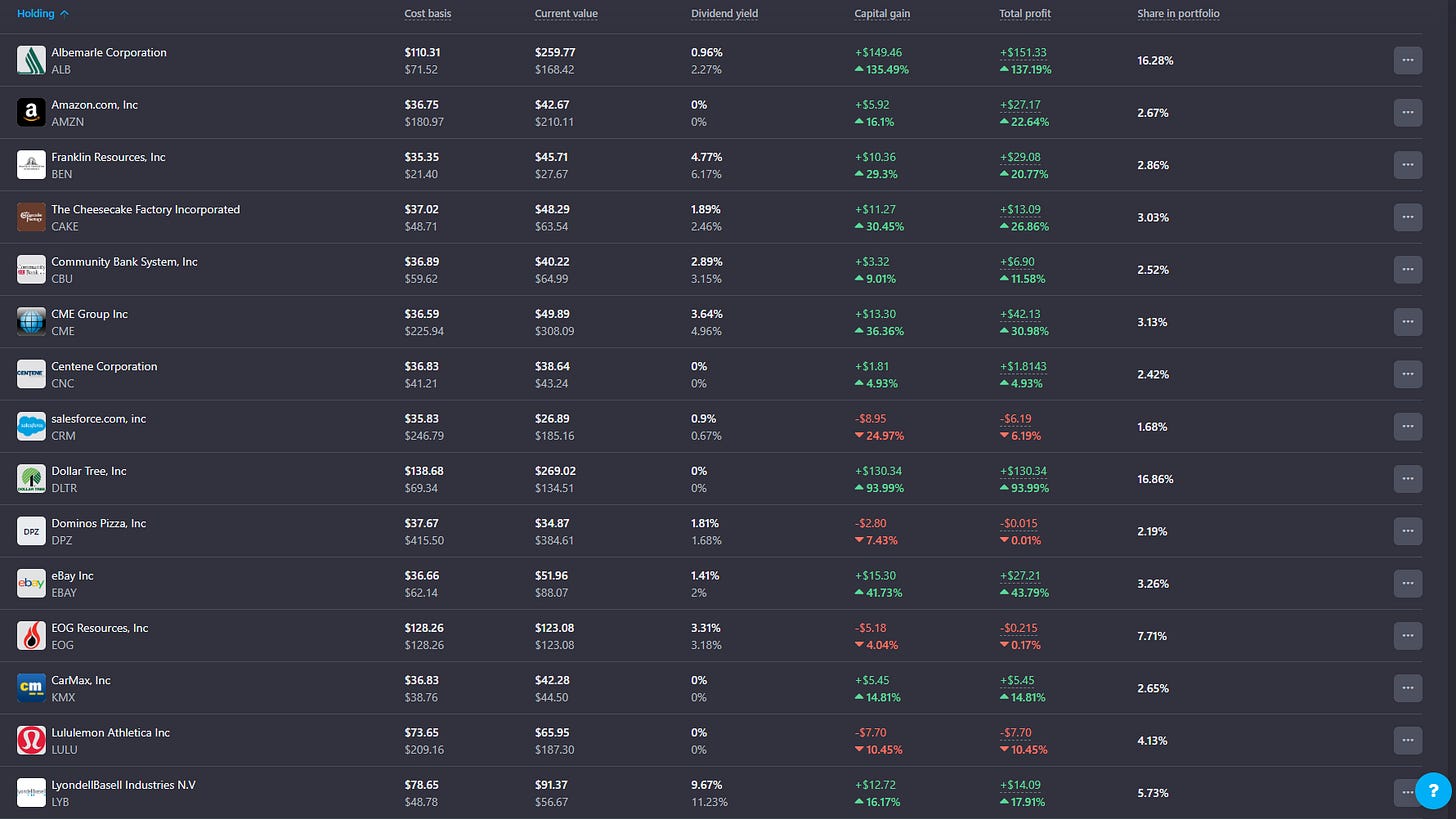
Task: Click the CarMax ticker symbol KMX
Action: point(63,697)
